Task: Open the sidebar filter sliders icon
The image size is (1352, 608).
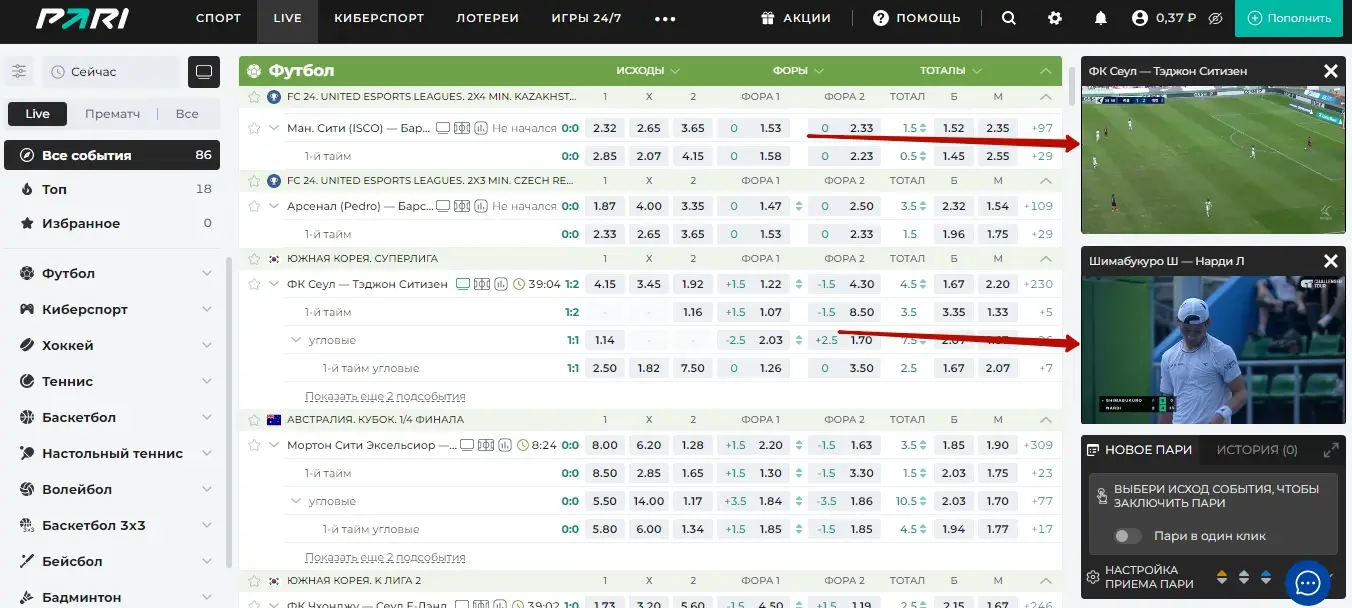Action: coord(19,71)
